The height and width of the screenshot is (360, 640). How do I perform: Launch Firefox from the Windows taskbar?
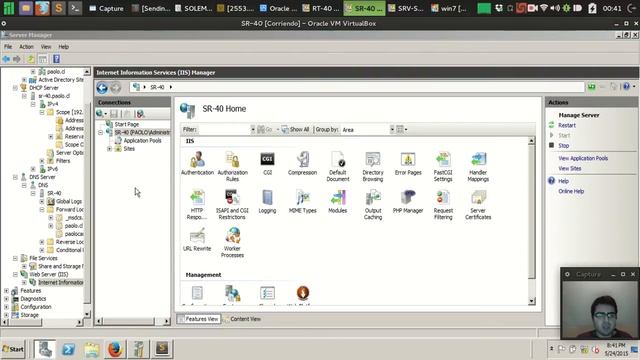[115, 349]
